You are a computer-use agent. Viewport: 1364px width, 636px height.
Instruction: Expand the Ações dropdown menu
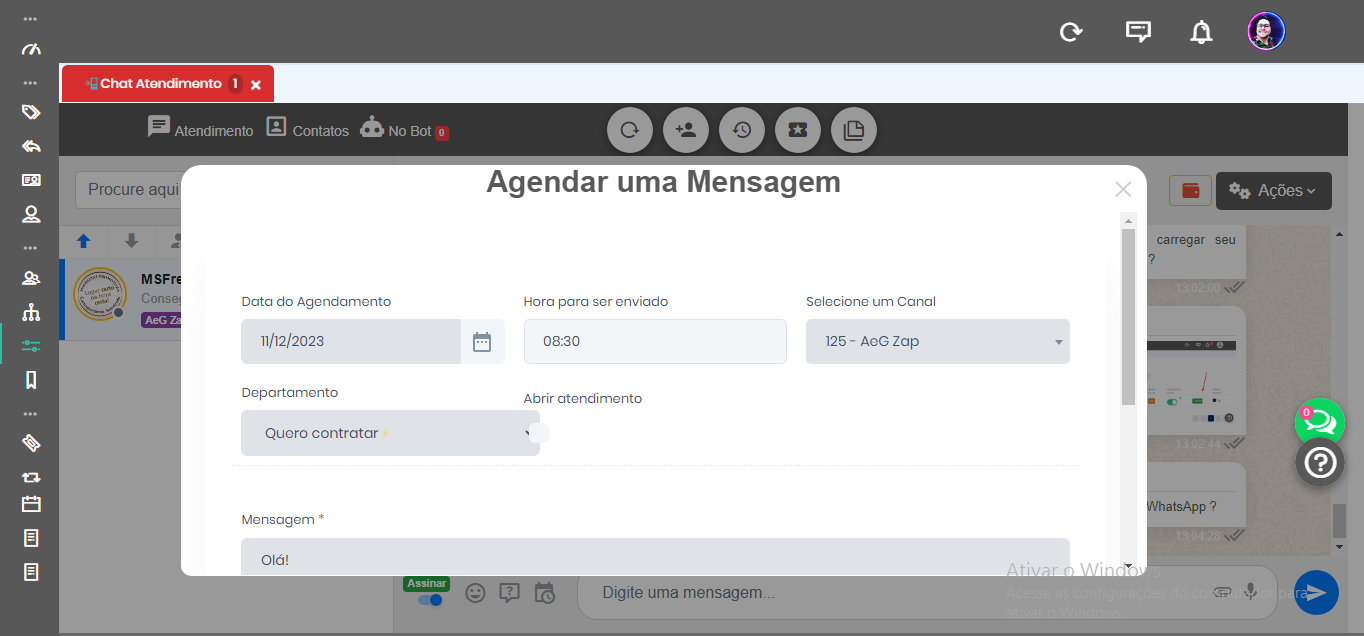click(x=1273, y=190)
